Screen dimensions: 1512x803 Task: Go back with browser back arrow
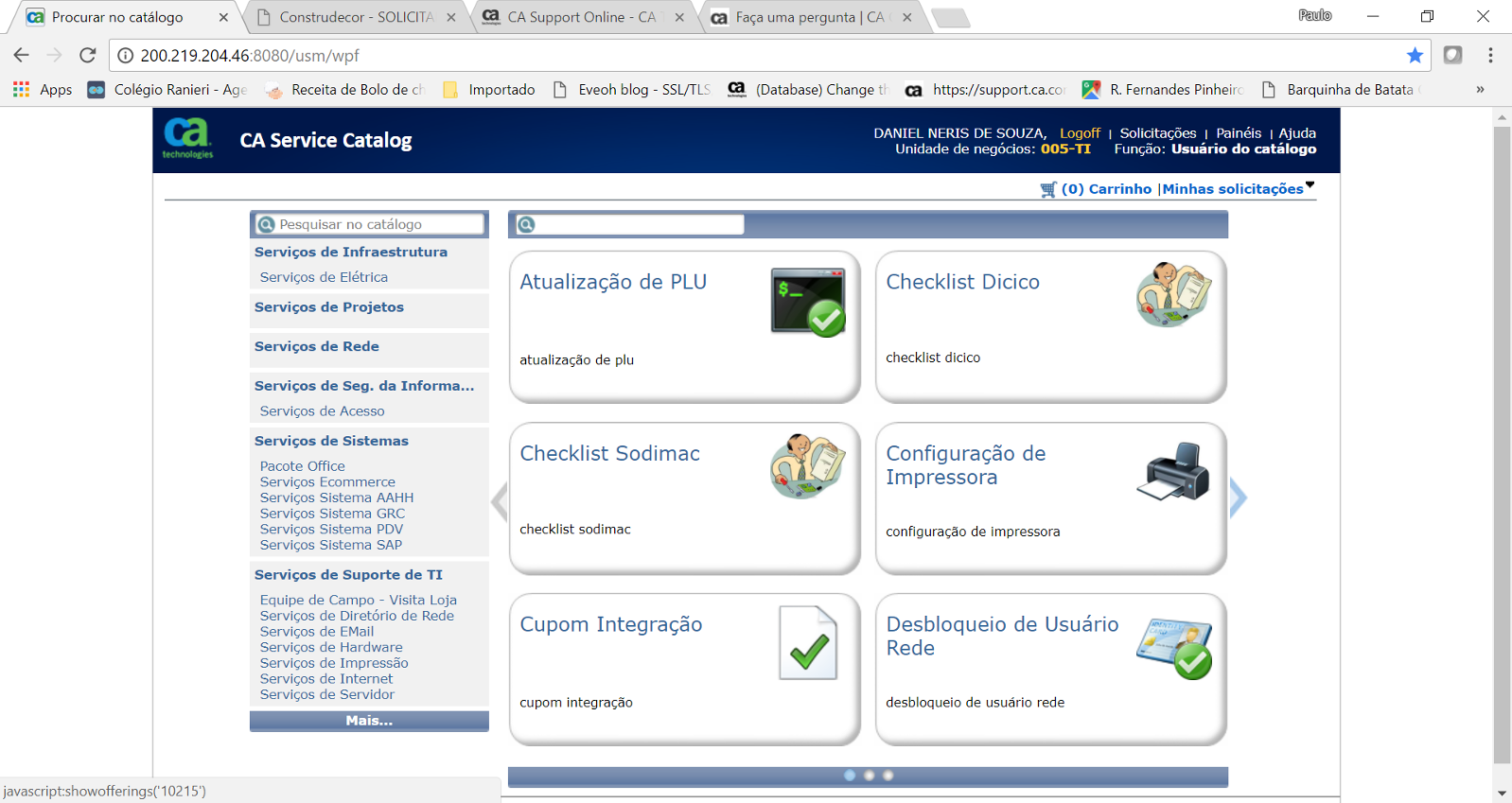[x=22, y=56]
